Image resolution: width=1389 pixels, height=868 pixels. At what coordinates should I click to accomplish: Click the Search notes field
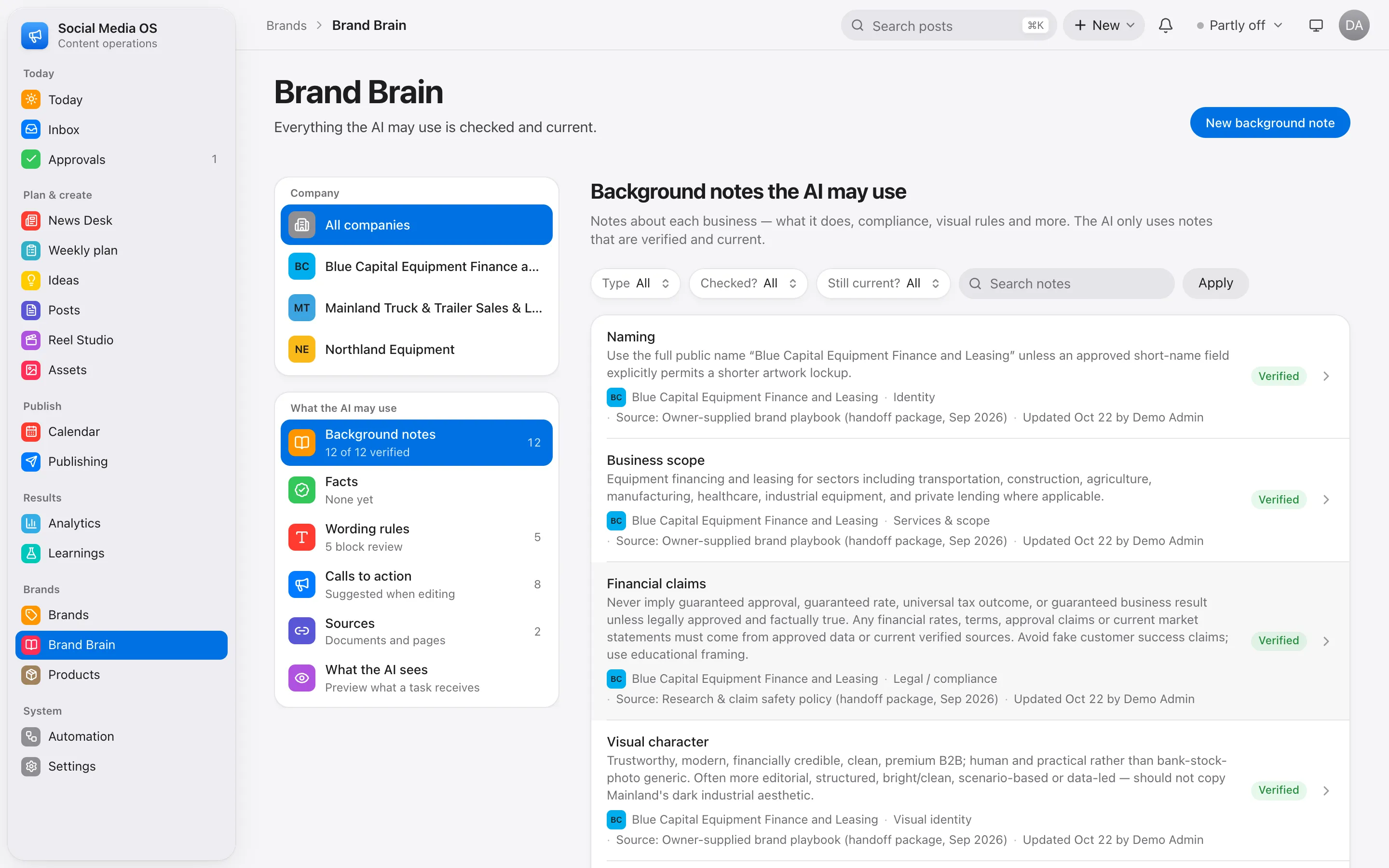[1066, 283]
